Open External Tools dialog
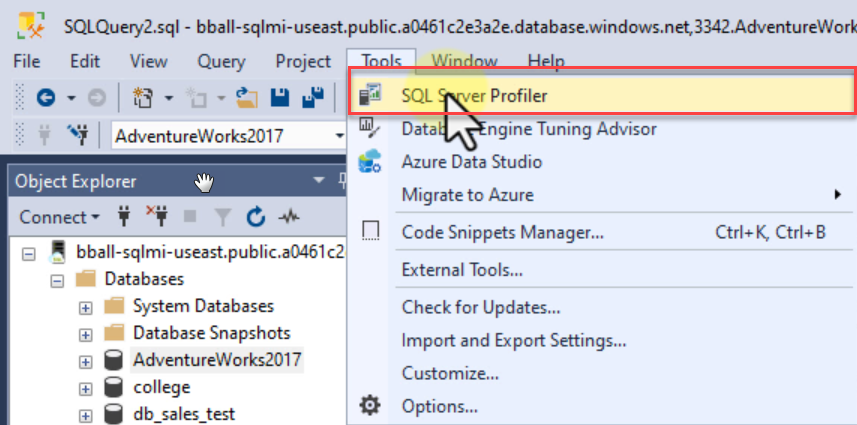Image resolution: width=857 pixels, height=425 pixels. click(x=602, y=270)
